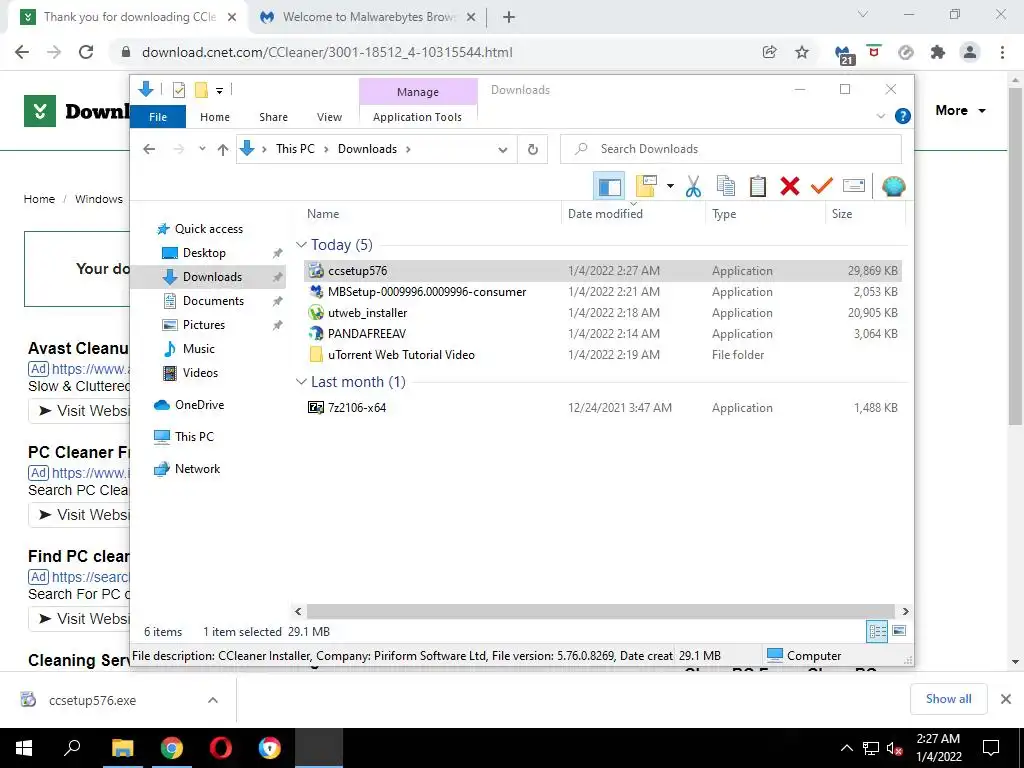Click in Search Downloads field
Viewport: 1024px width, 768px height.
click(x=731, y=149)
